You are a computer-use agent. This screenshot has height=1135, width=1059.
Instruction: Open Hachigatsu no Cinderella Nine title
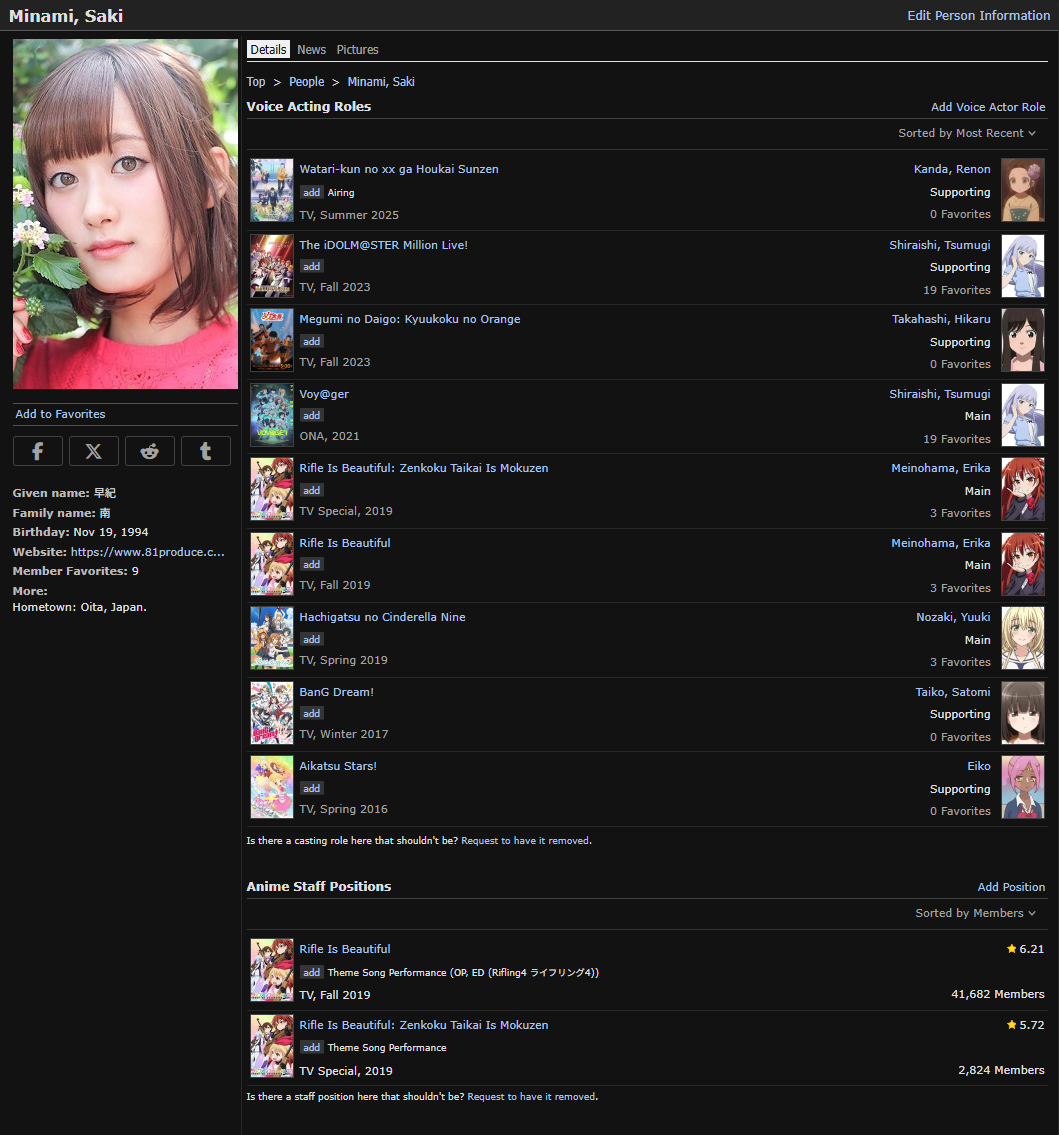pyautogui.click(x=382, y=617)
